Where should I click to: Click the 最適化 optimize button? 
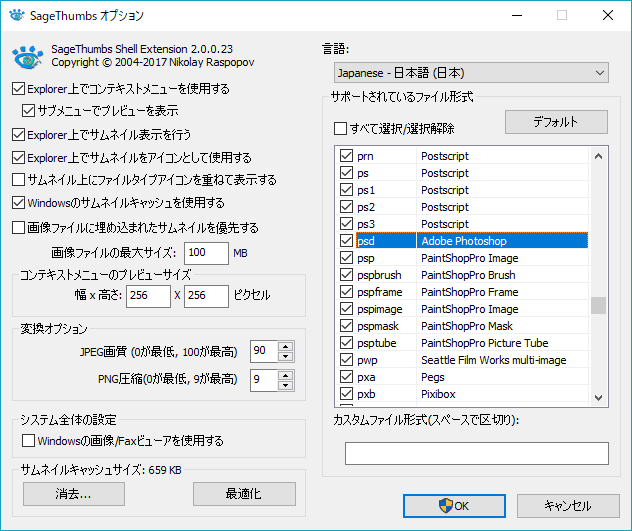coord(244,494)
